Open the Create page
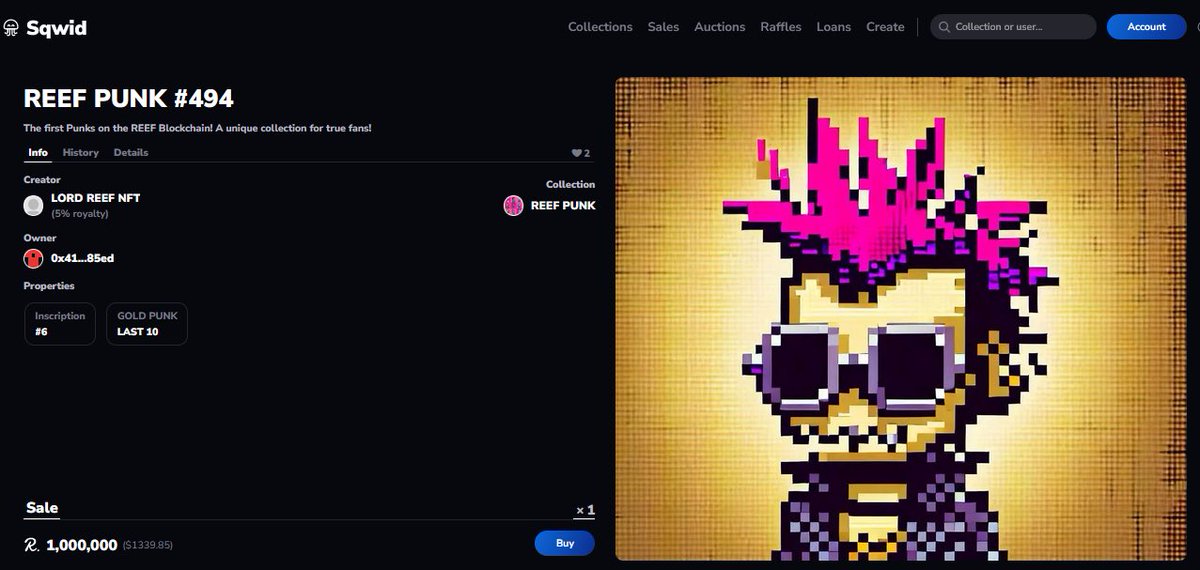1200x570 pixels. click(885, 27)
